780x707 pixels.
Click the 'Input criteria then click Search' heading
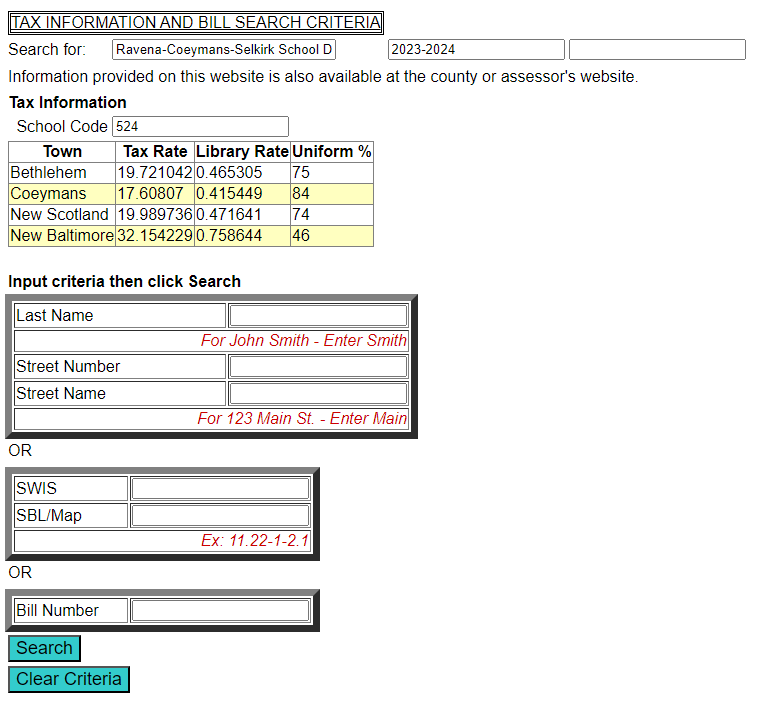pyautogui.click(x=124, y=282)
